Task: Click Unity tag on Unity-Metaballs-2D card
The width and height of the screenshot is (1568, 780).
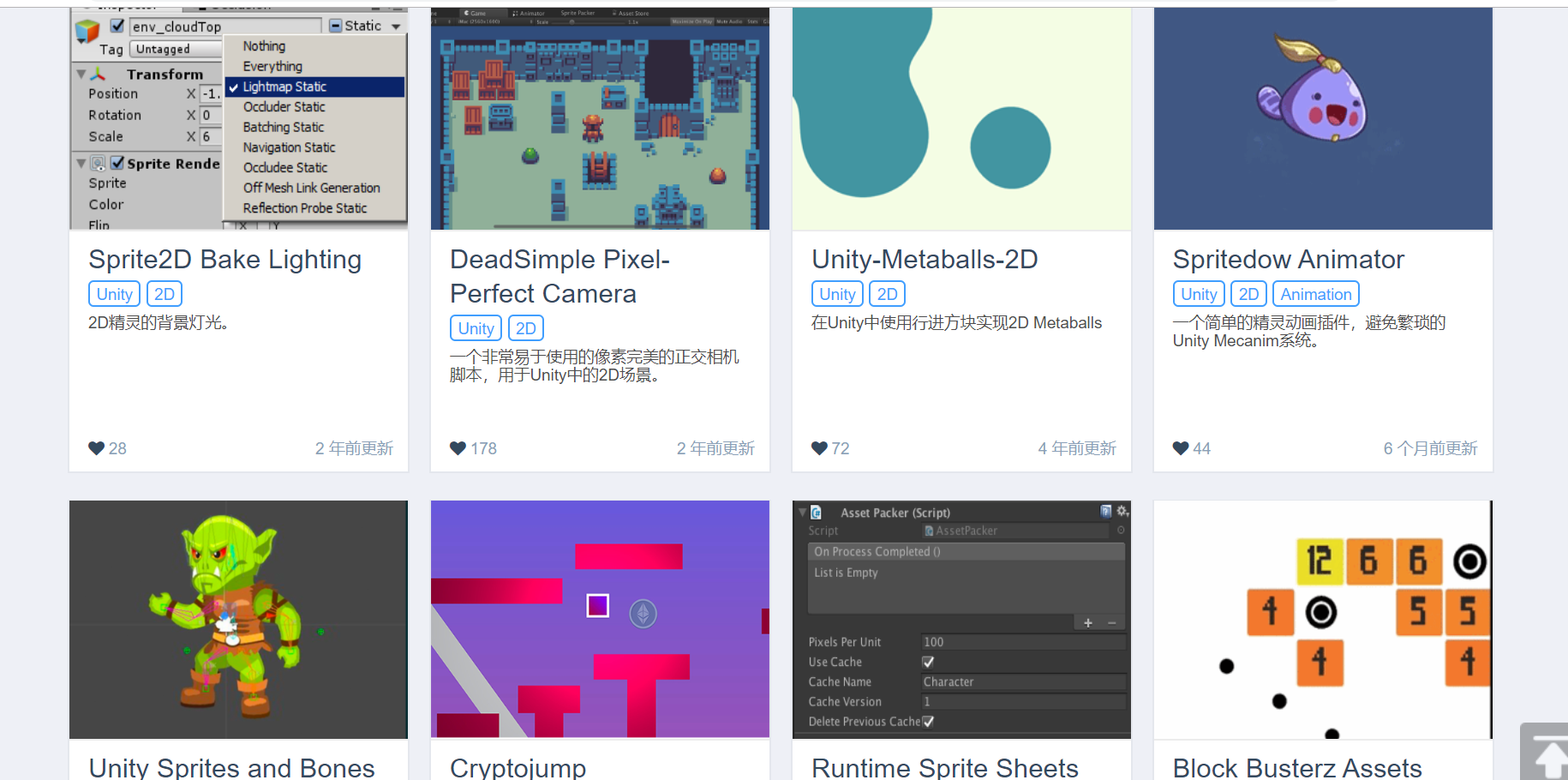Action: point(837,294)
